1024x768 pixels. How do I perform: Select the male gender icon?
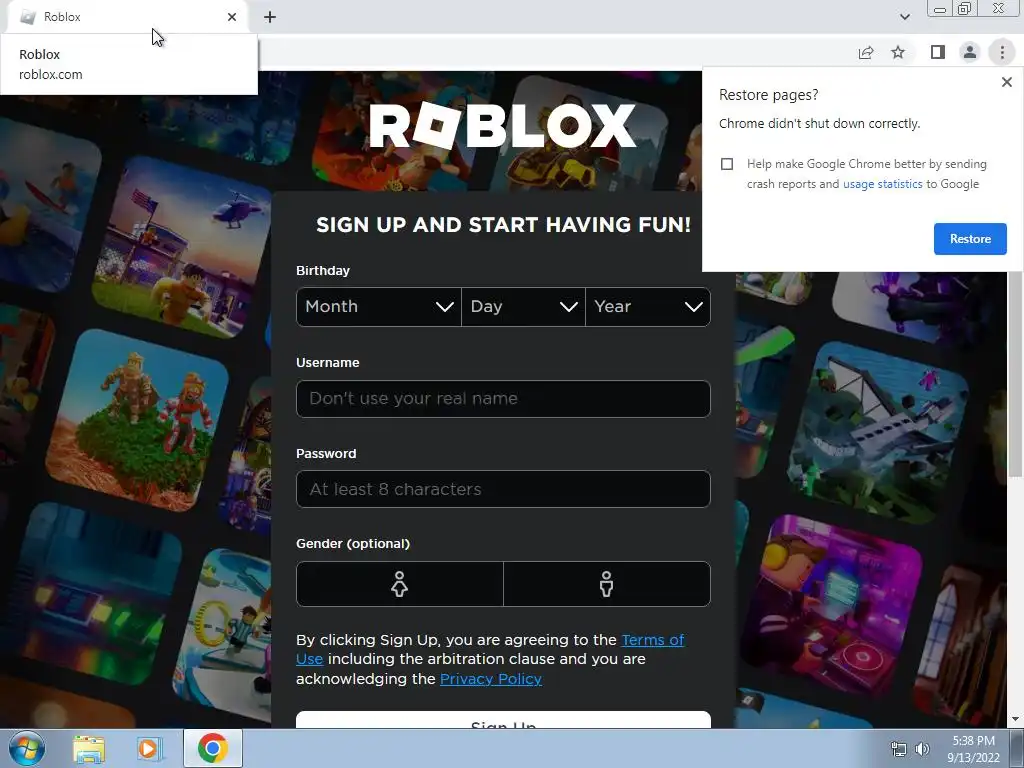click(x=607, y=584)
